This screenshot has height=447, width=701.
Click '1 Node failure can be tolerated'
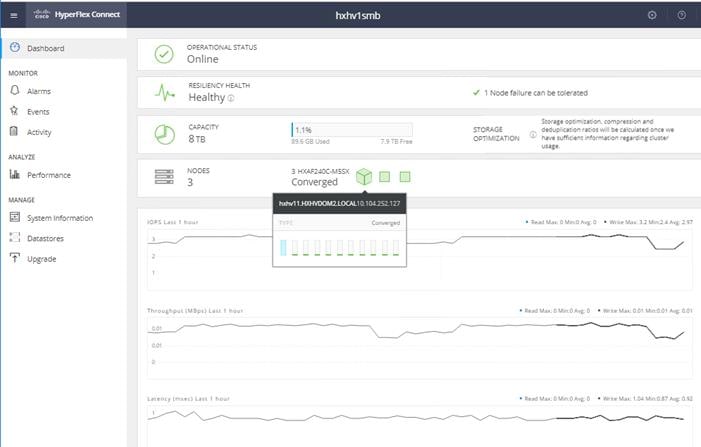pos(536,93)
